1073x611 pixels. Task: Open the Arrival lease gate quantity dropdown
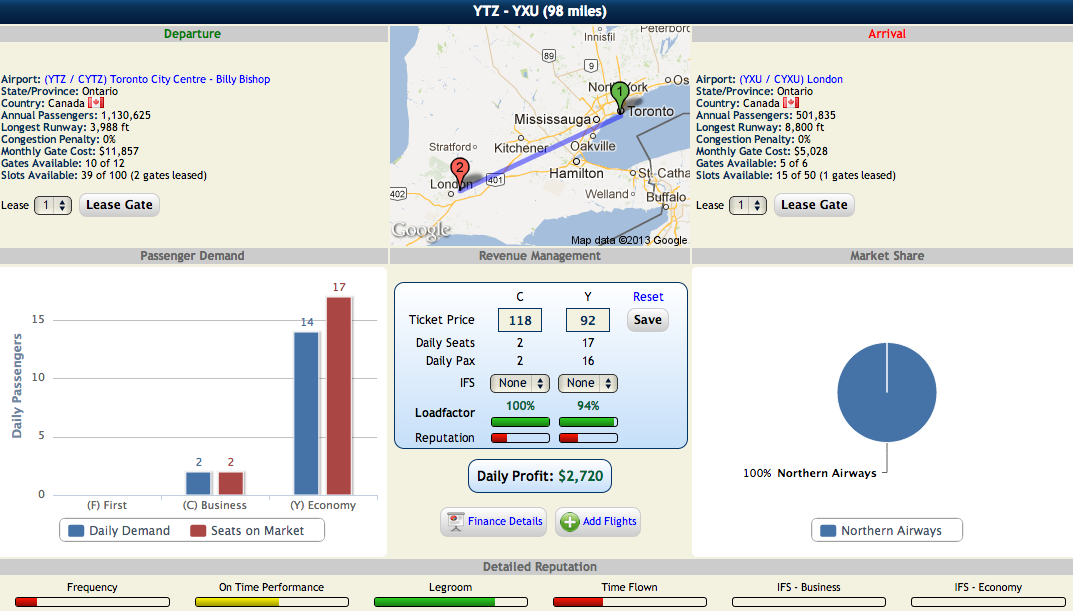(x=748, y=205)
